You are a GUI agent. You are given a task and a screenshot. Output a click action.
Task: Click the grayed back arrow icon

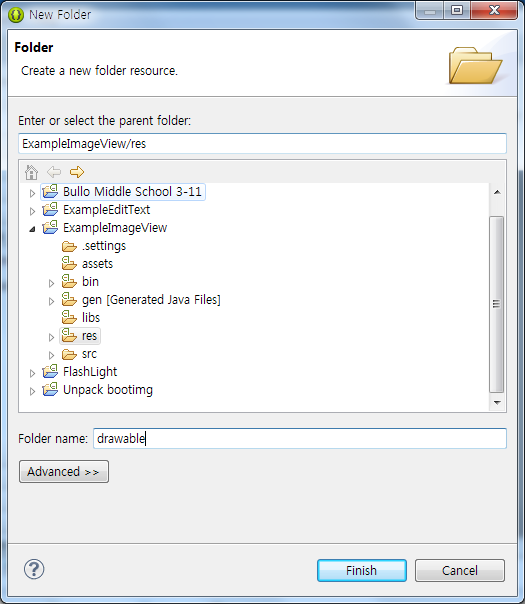(54, 172)
